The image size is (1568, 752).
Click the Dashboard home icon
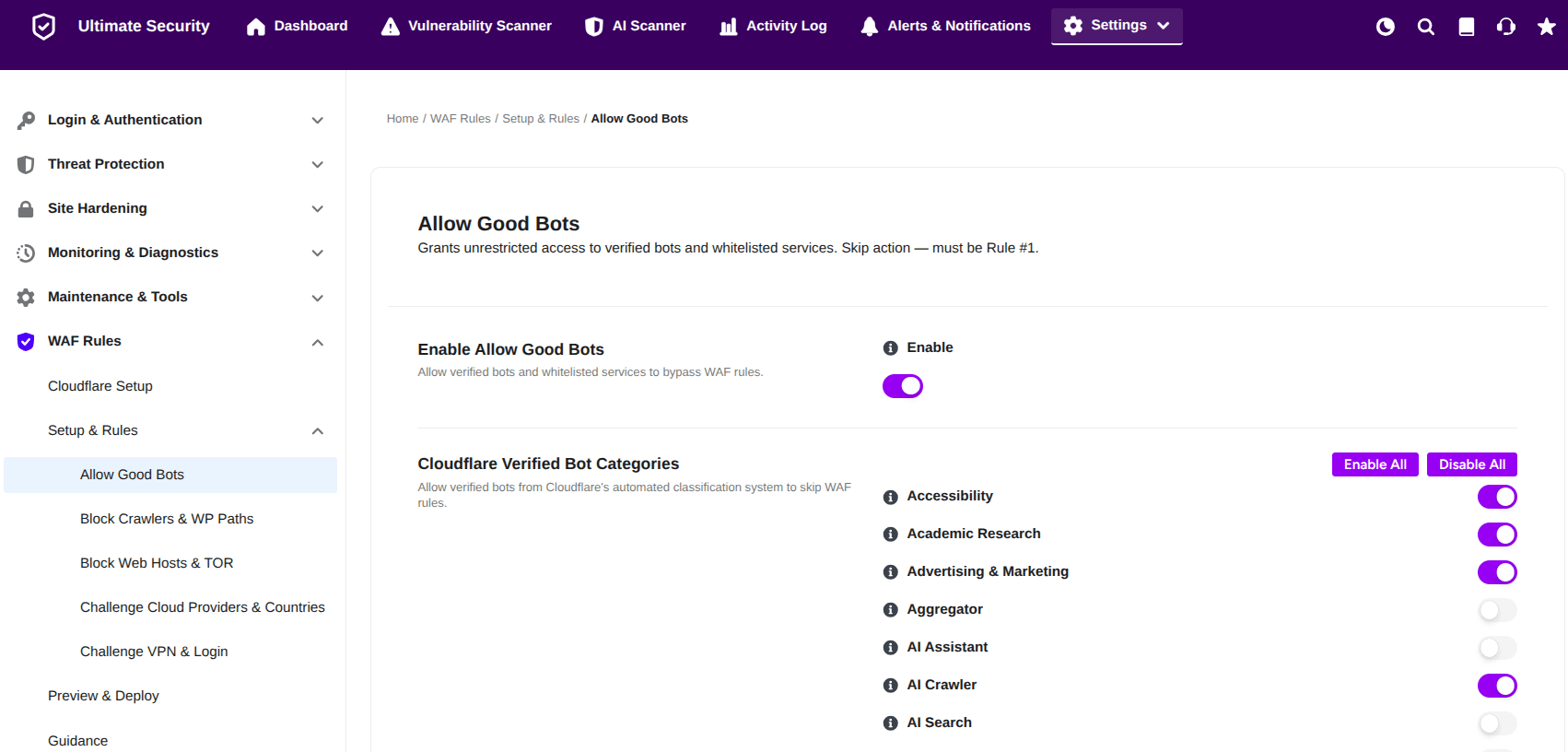[x=256, y=27]
